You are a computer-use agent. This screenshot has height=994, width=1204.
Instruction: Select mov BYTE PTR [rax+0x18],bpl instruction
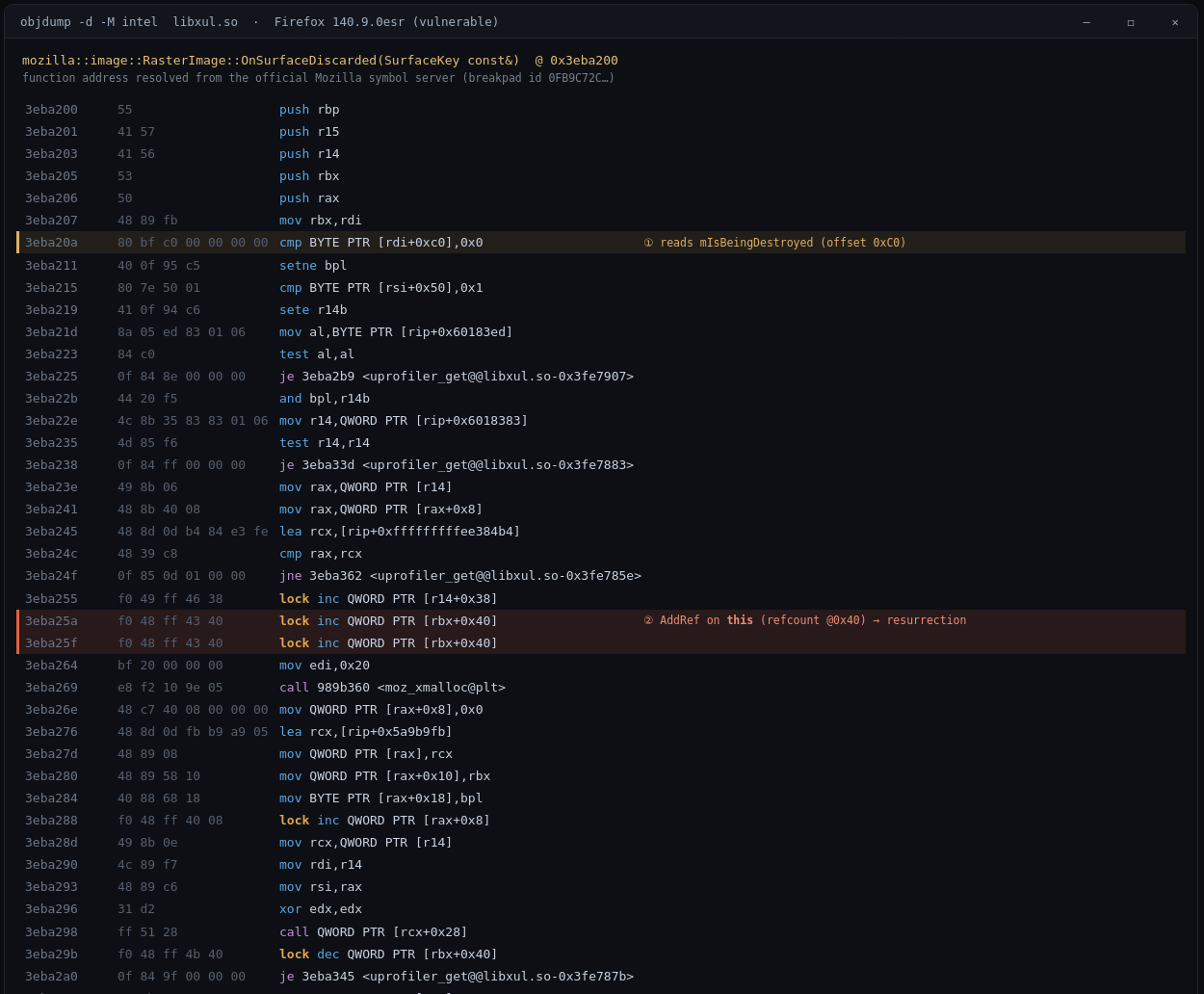[381, 798]
